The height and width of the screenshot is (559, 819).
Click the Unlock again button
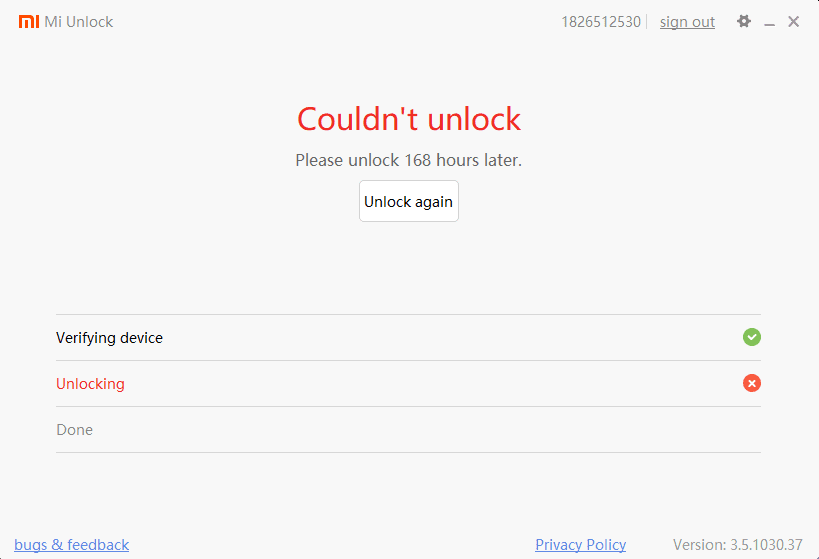[x=408, y=201]
